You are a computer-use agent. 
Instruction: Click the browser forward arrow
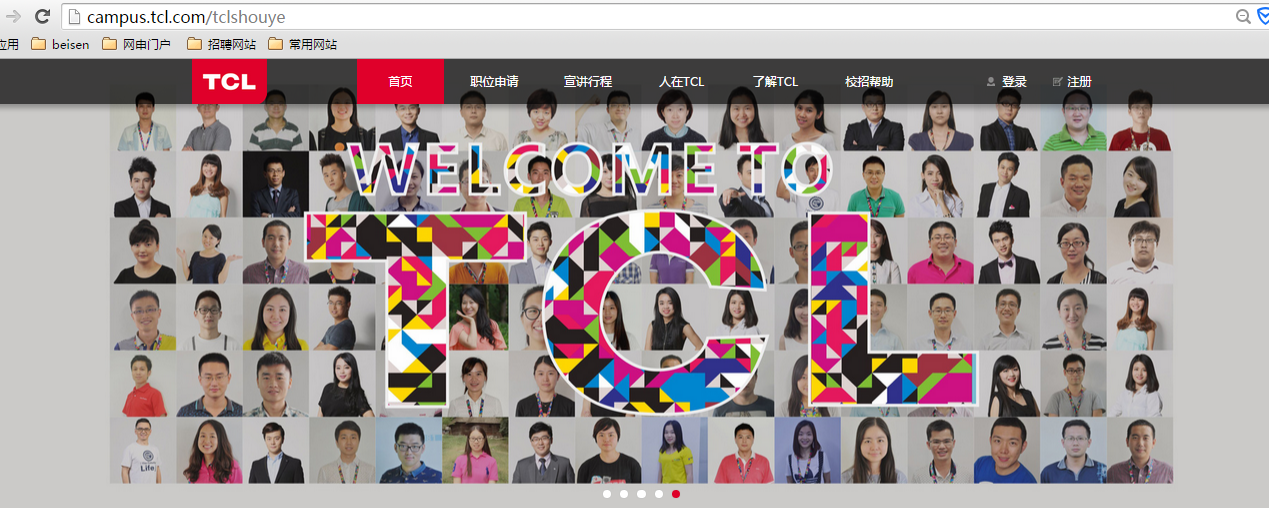coord(12,16)
